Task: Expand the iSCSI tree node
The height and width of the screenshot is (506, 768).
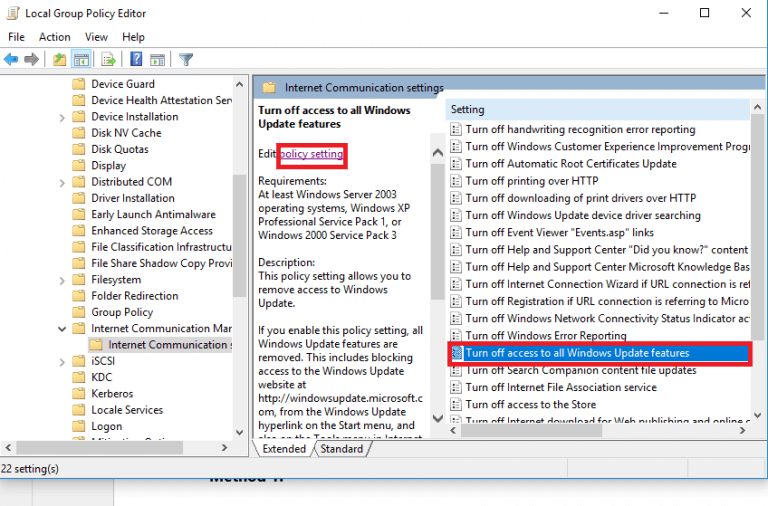Action: point(62,362)
